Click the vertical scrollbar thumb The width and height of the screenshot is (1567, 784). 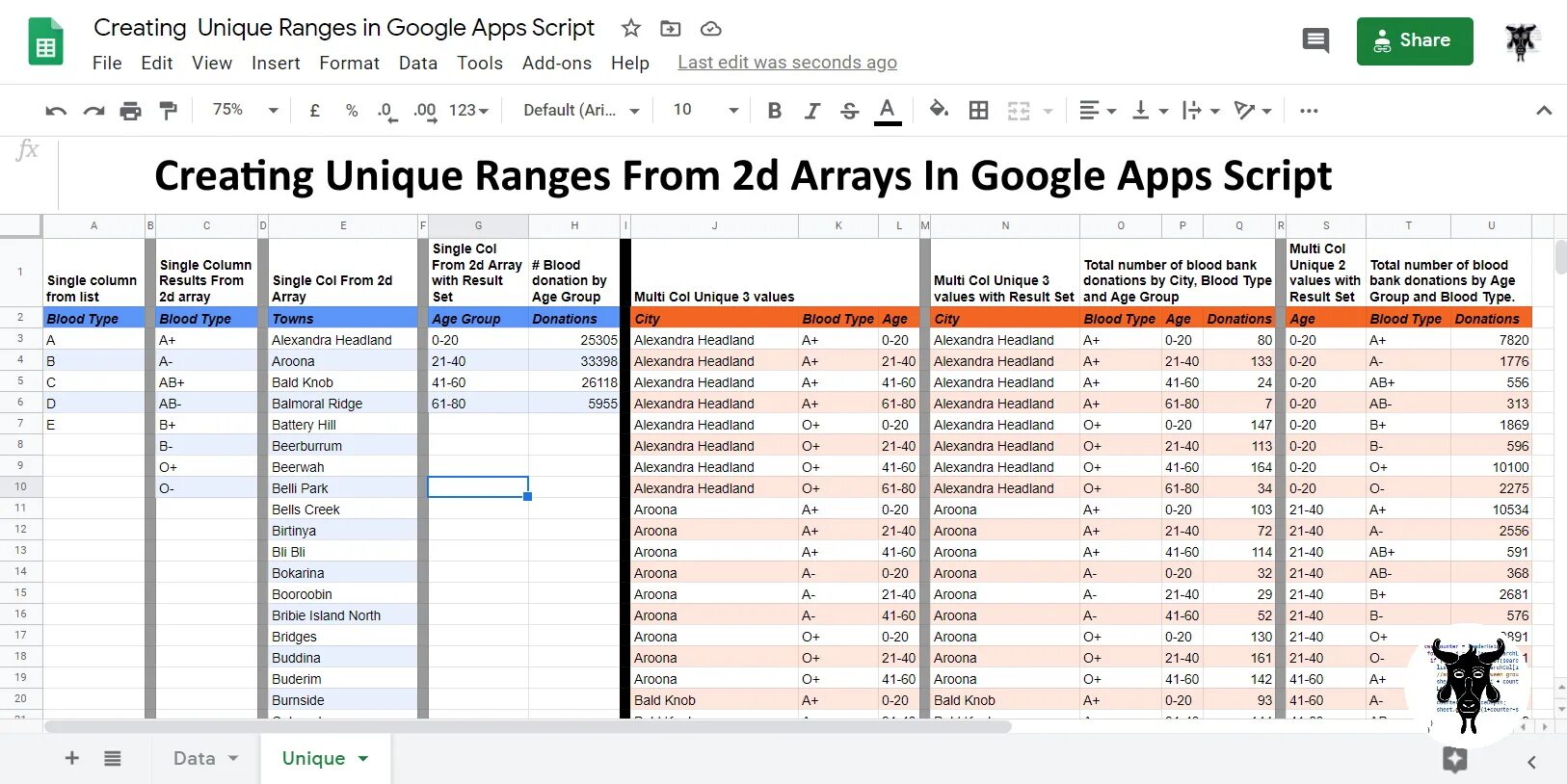tap(1560, 256)
